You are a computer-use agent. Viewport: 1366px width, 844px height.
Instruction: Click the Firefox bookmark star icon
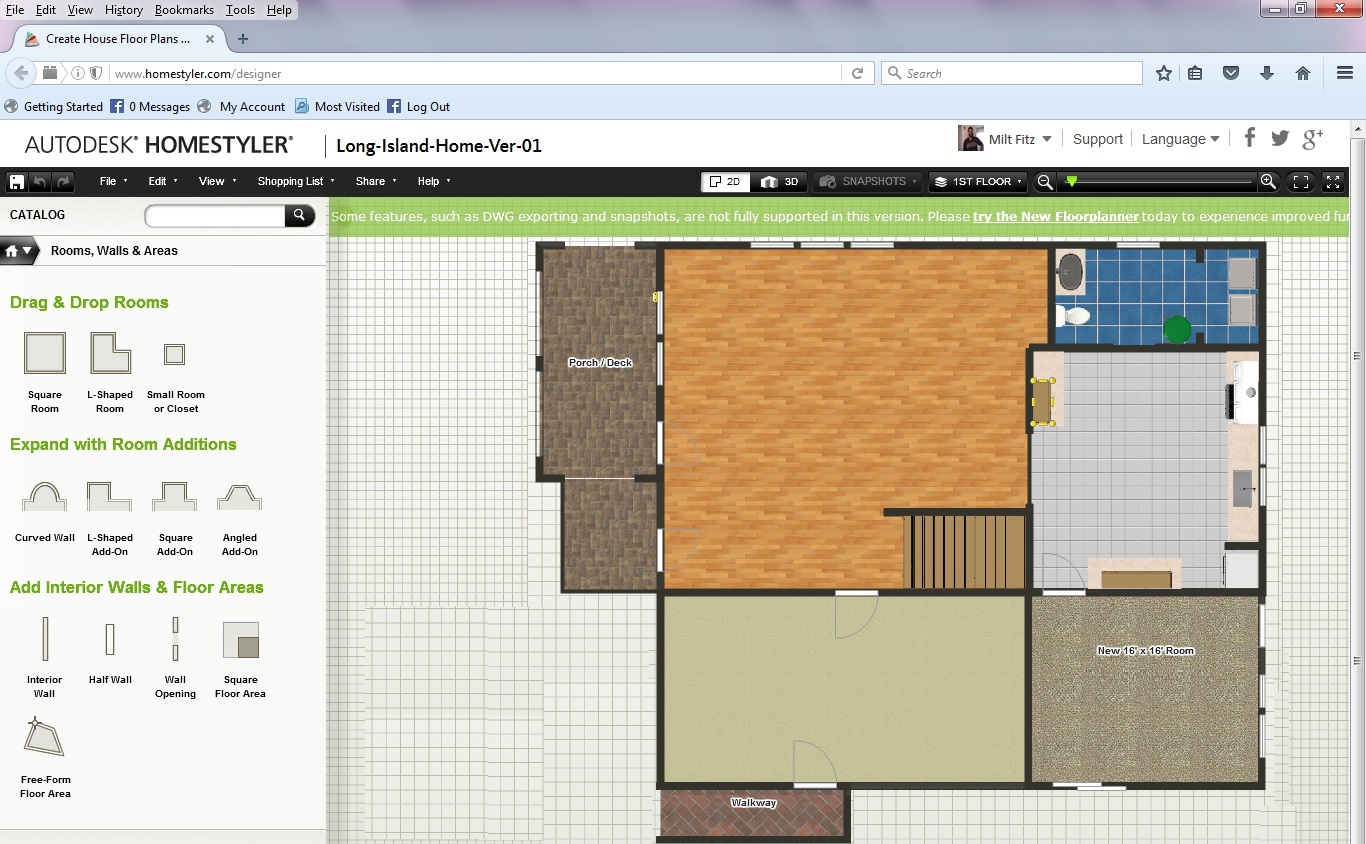click(x=1164, y=73)
